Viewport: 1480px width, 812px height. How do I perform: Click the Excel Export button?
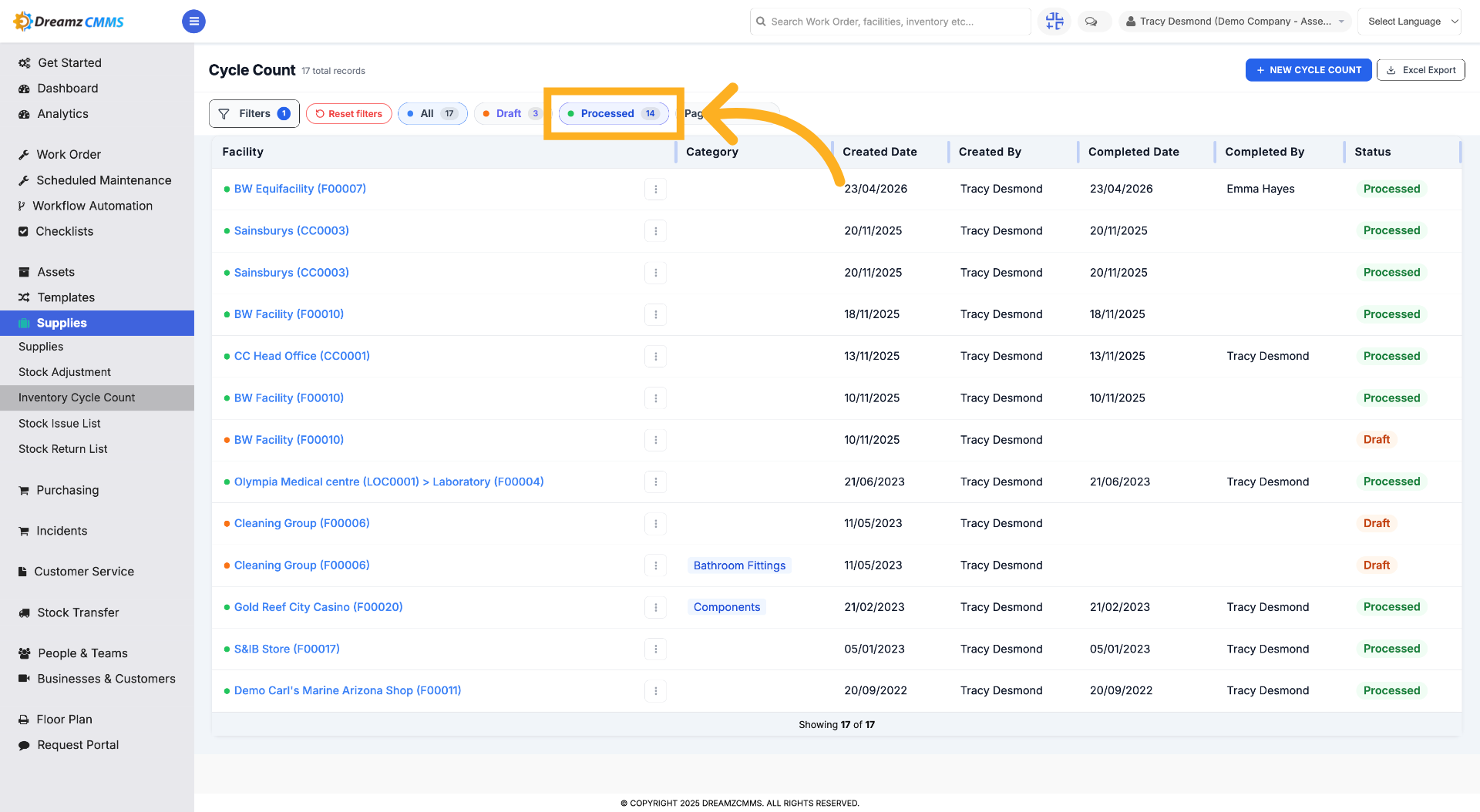[x=1421, y=70]
